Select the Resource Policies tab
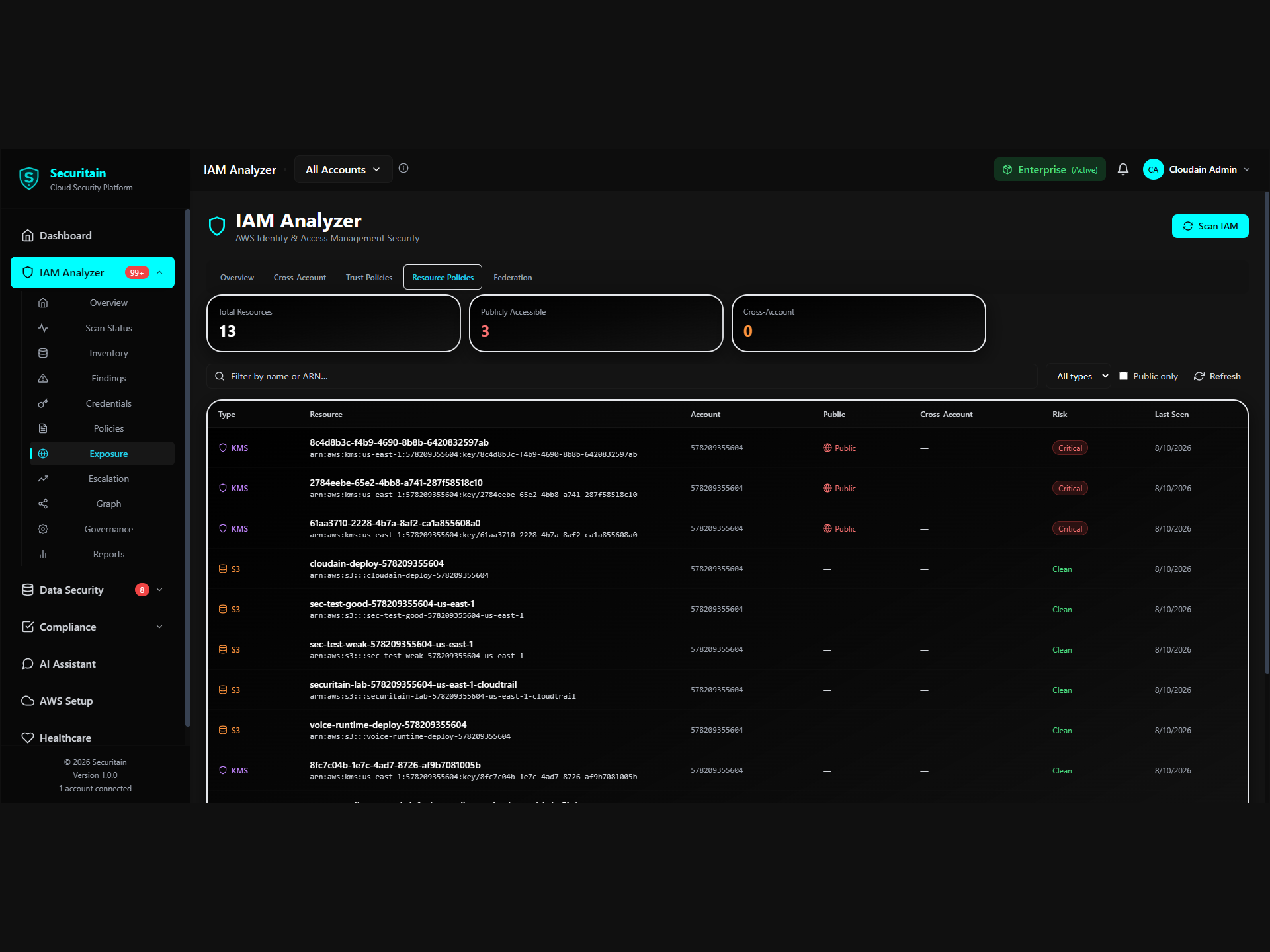The width and height of the screenshot is (1270, 952). [x=443, y=277]
